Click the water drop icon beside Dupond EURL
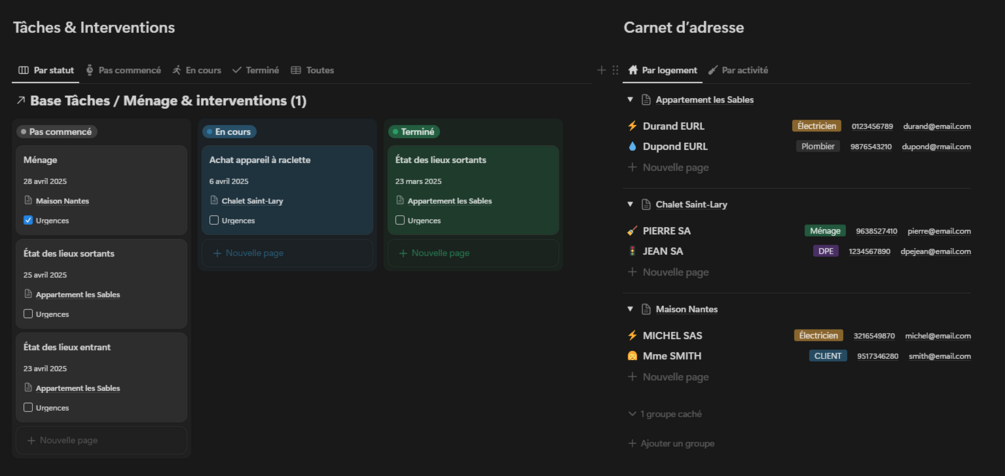 tap(632, 146)
